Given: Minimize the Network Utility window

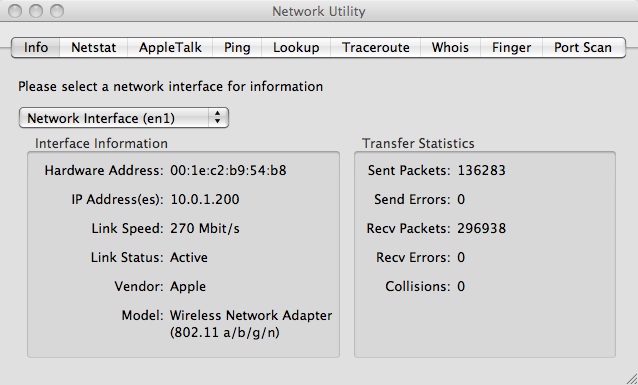Looking at the screenshot, I should click(x=36, y=11).
